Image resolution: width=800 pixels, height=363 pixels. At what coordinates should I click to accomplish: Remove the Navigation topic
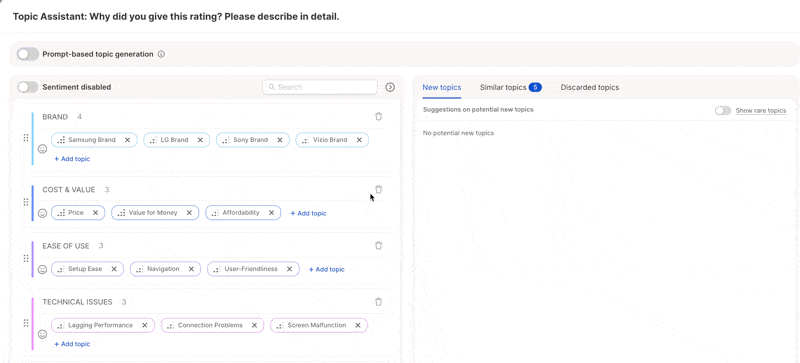click(191, 269)
